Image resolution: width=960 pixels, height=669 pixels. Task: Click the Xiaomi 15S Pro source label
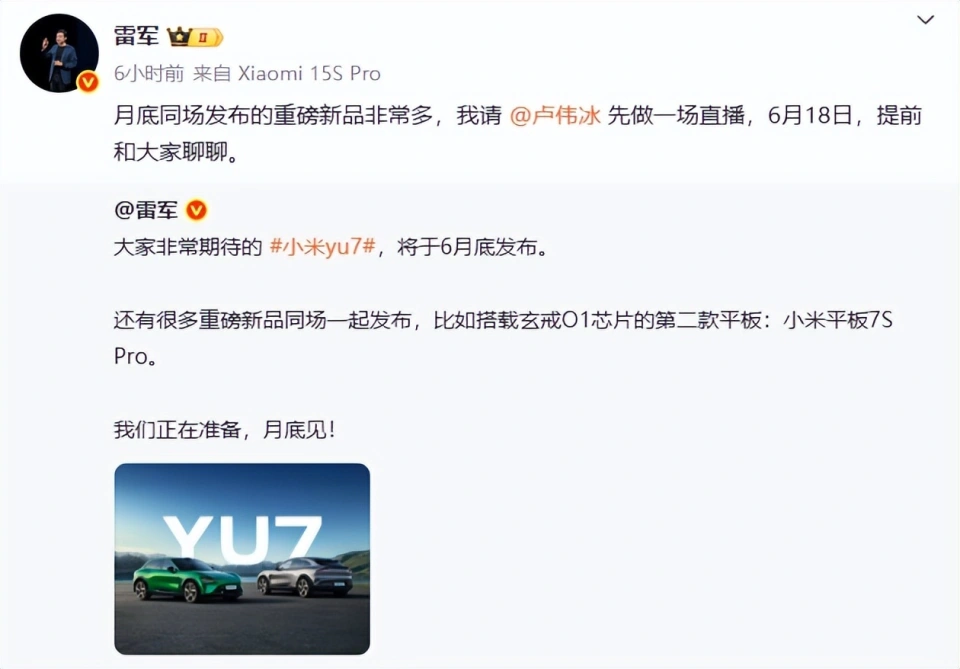click(x=309, y=73)
